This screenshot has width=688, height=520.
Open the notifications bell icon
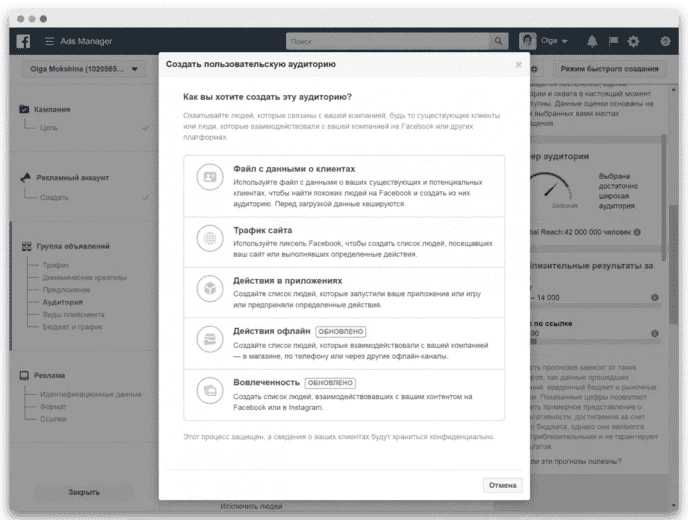point(592,41)
